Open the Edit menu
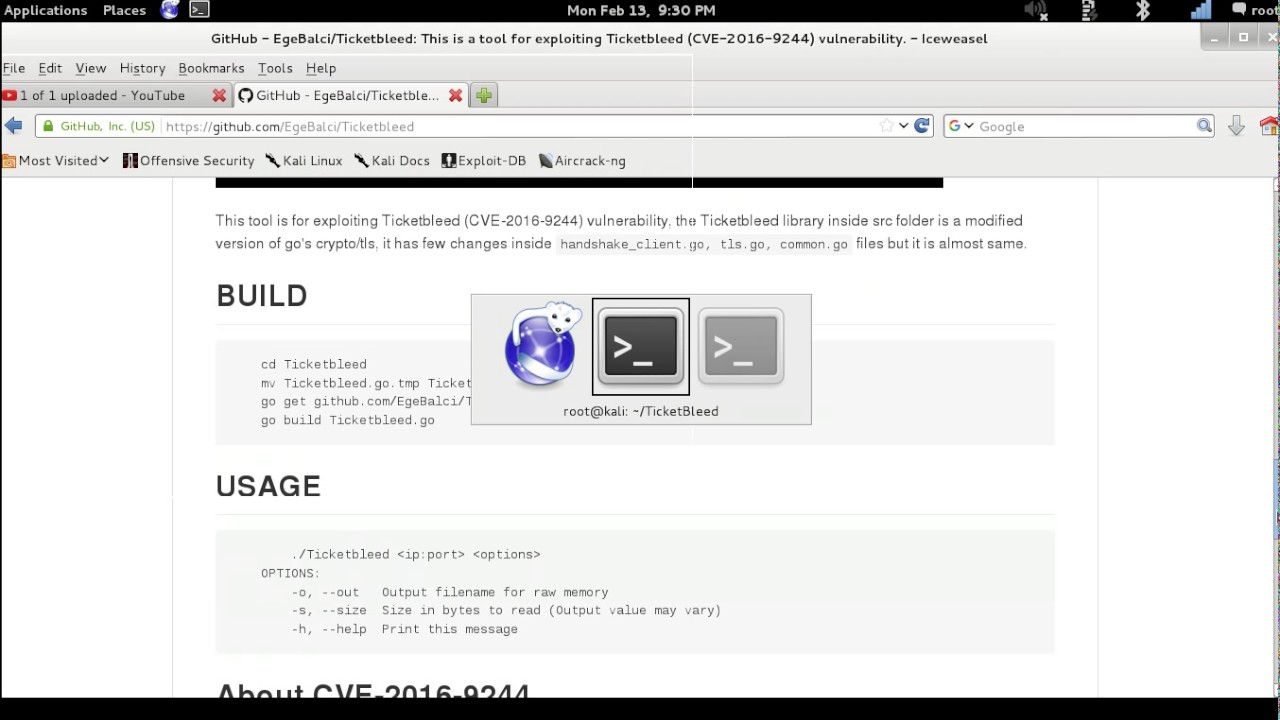1280x720 pixels. pyautogui.click(x=50, y=68)
